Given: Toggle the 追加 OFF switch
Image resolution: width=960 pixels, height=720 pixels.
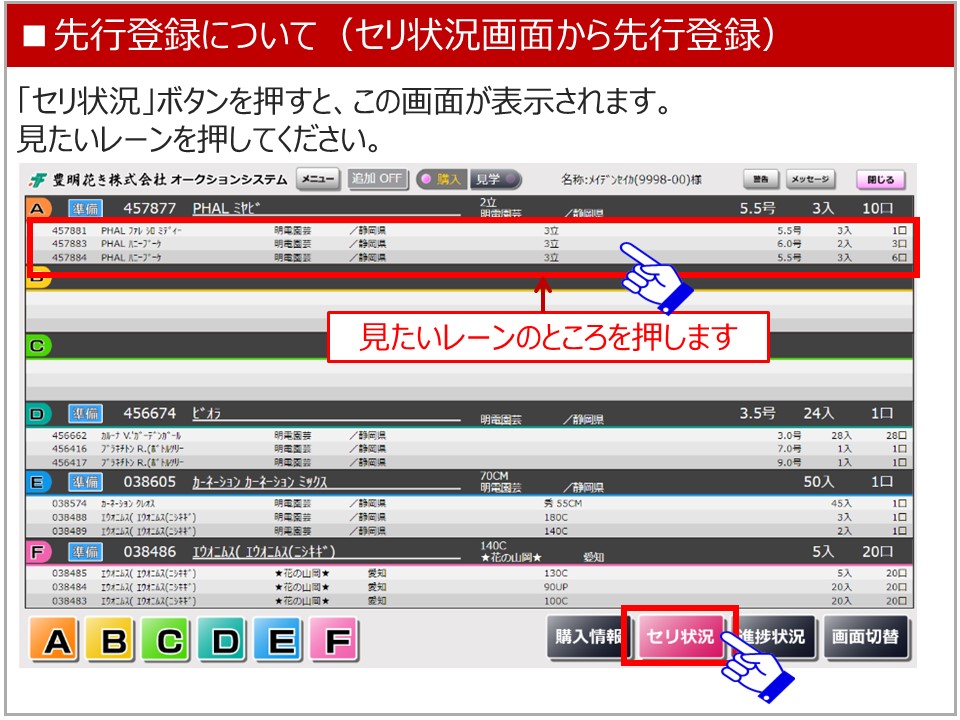Looking at the screenshot, I should coord(377,179).
